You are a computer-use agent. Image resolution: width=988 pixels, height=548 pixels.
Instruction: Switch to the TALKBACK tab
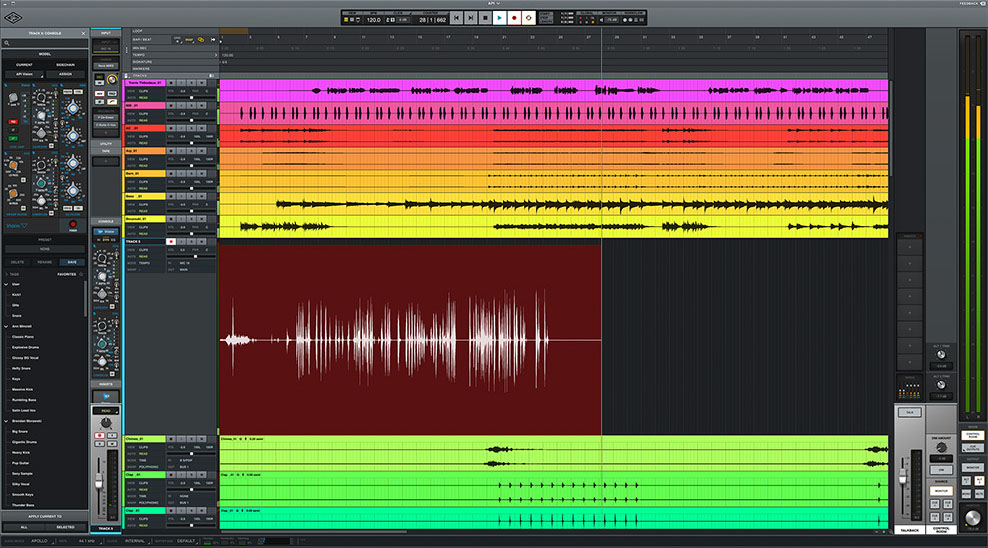(x=909, y=530)
